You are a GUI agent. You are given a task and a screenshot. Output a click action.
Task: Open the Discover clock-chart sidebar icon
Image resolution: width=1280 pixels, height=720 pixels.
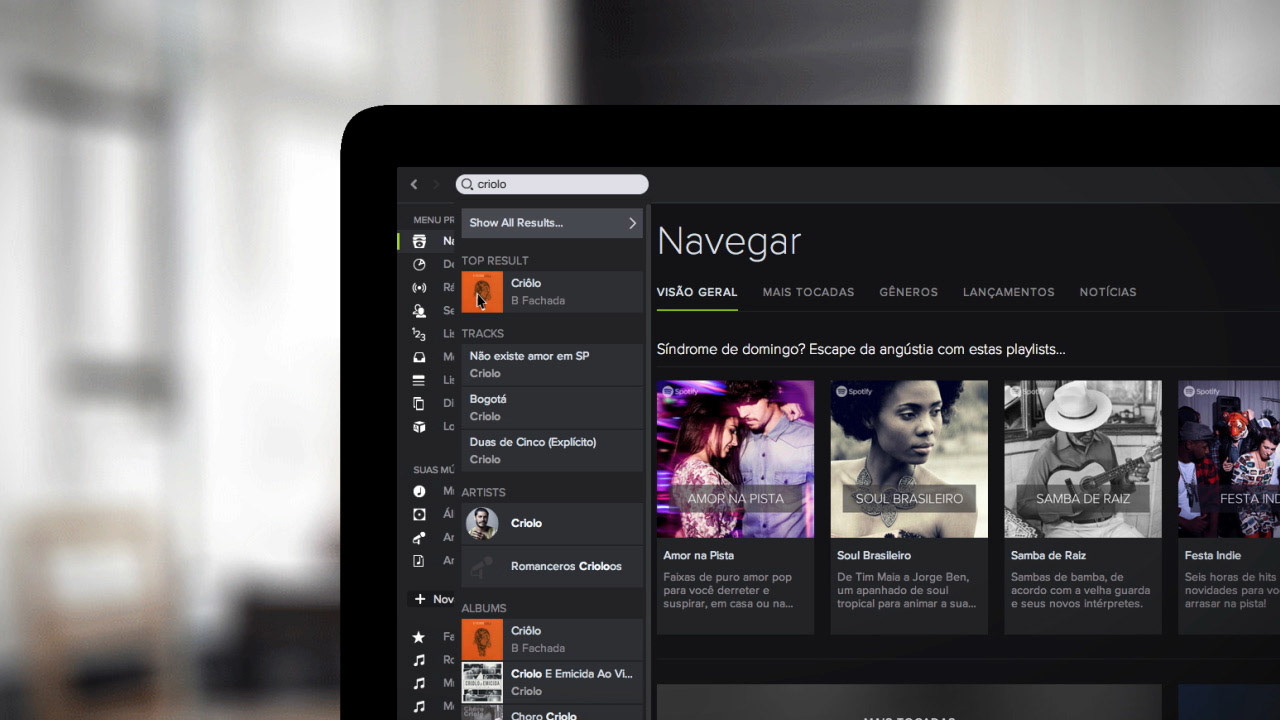coord(419,264)
